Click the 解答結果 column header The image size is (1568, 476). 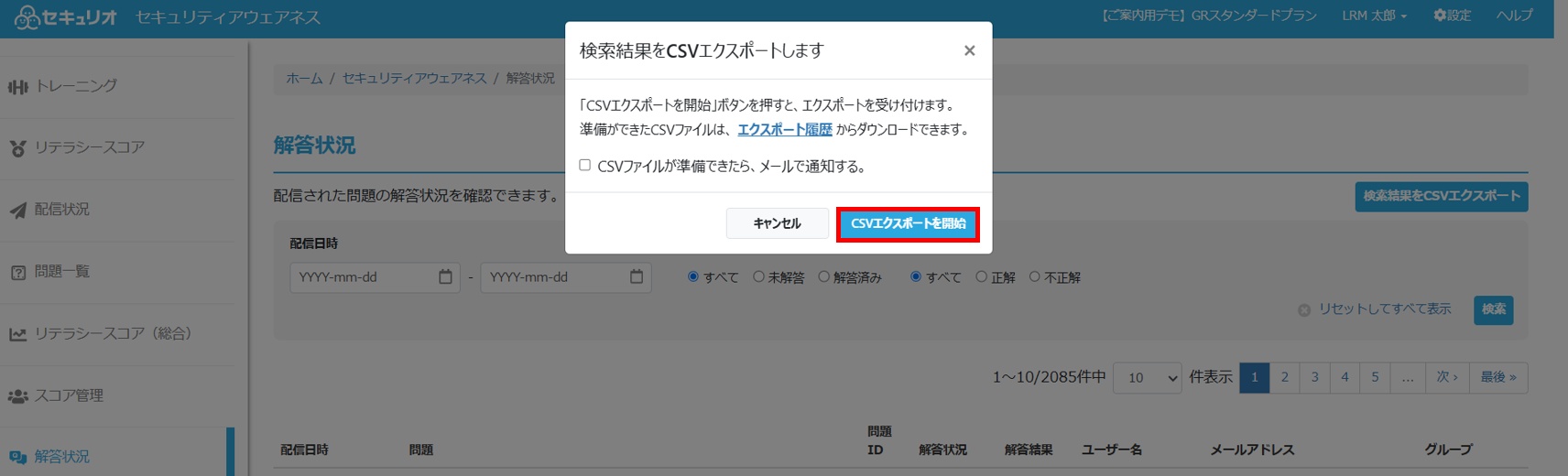[1029, 449]
